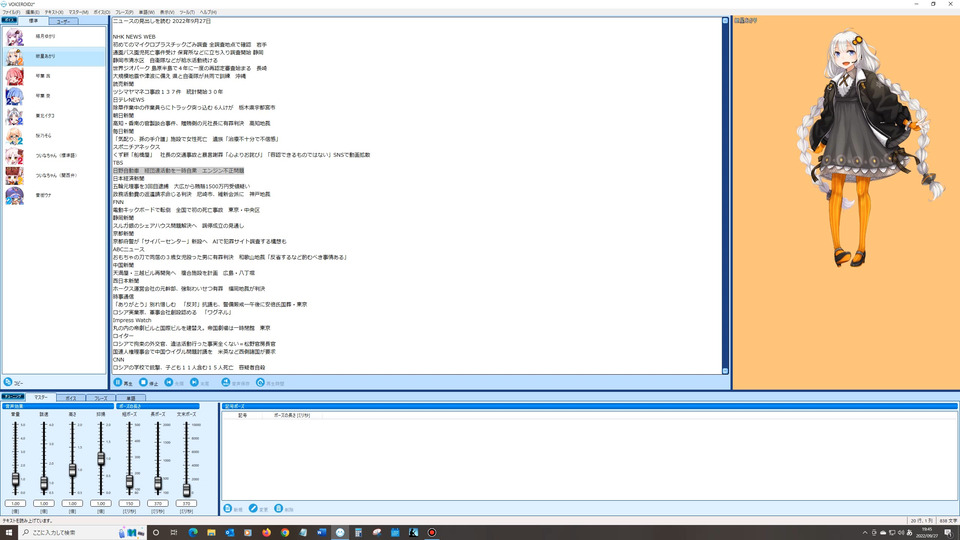Switch to the 単語 tuning tab

(130, 398)
